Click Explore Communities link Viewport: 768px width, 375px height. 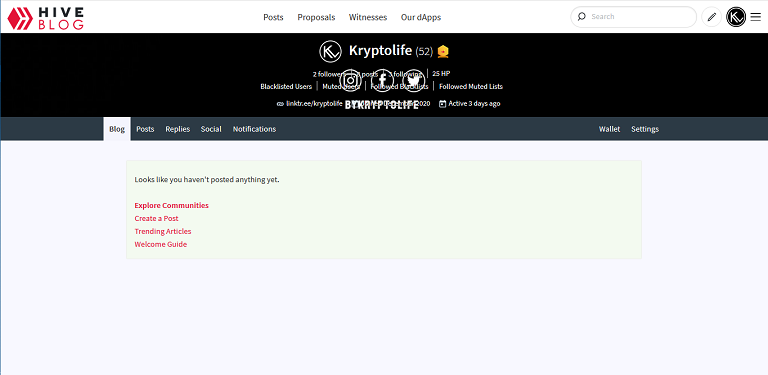click(171, 206)
